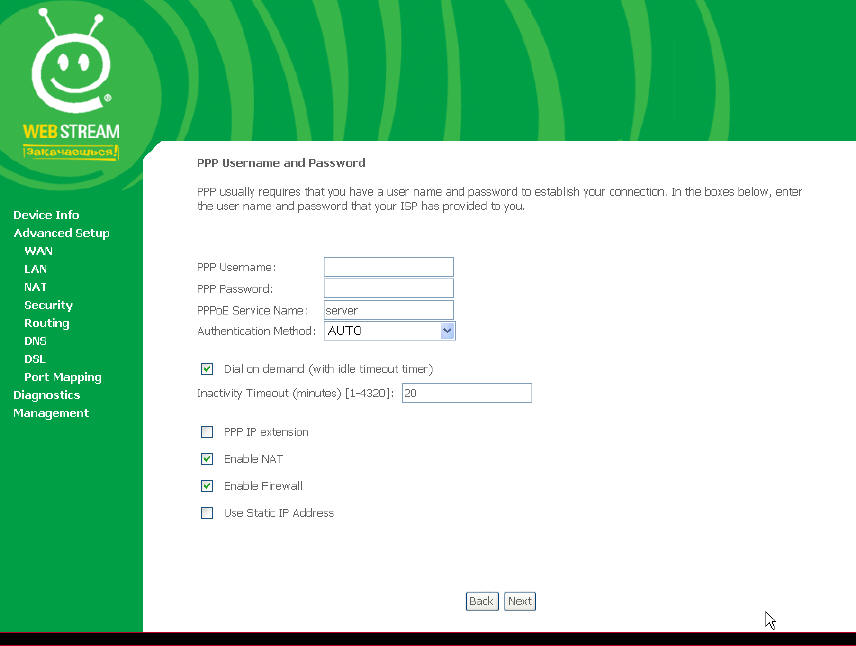Check the Use Static IP Address box
The width and height of the screenshot is (856, 646).
pyautogui.click(x=207, y=513)
